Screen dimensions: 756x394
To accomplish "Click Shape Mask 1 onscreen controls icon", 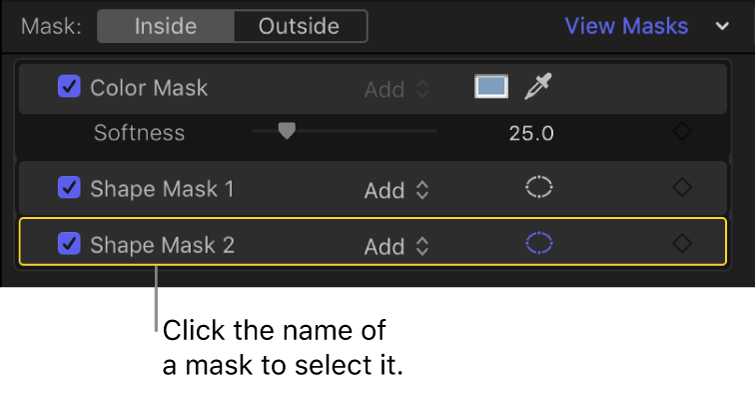I will click(539, 187).
